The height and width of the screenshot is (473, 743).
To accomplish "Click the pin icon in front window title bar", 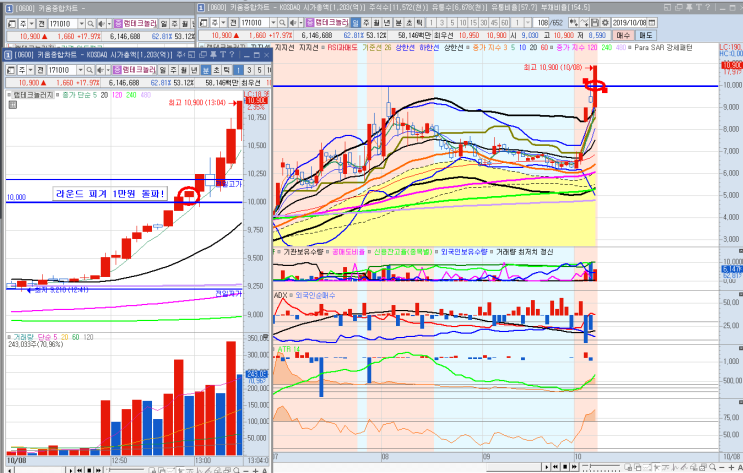I will click(213, 55).
